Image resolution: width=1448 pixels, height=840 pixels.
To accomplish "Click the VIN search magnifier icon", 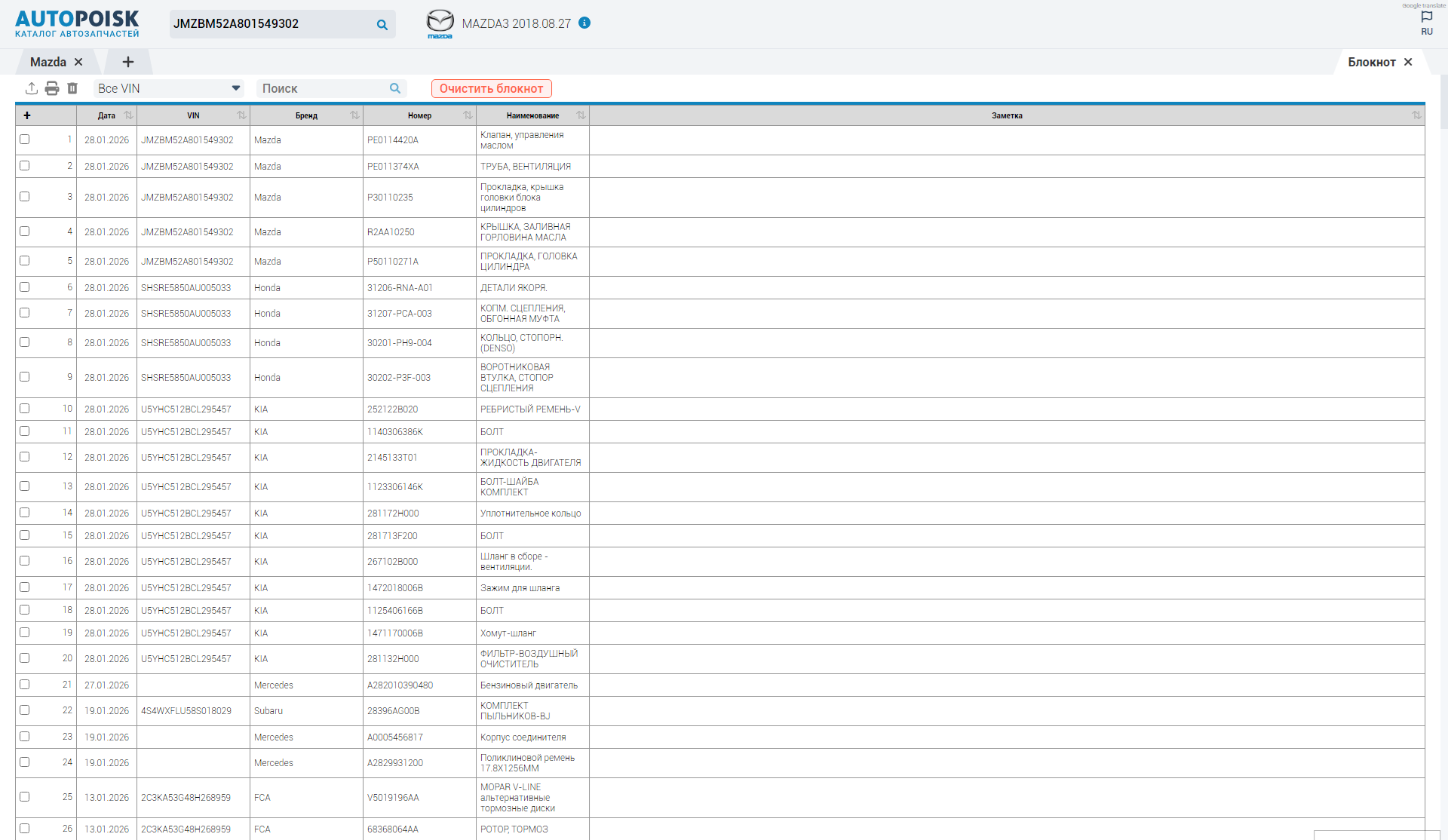I will click(x=382, y=25).
